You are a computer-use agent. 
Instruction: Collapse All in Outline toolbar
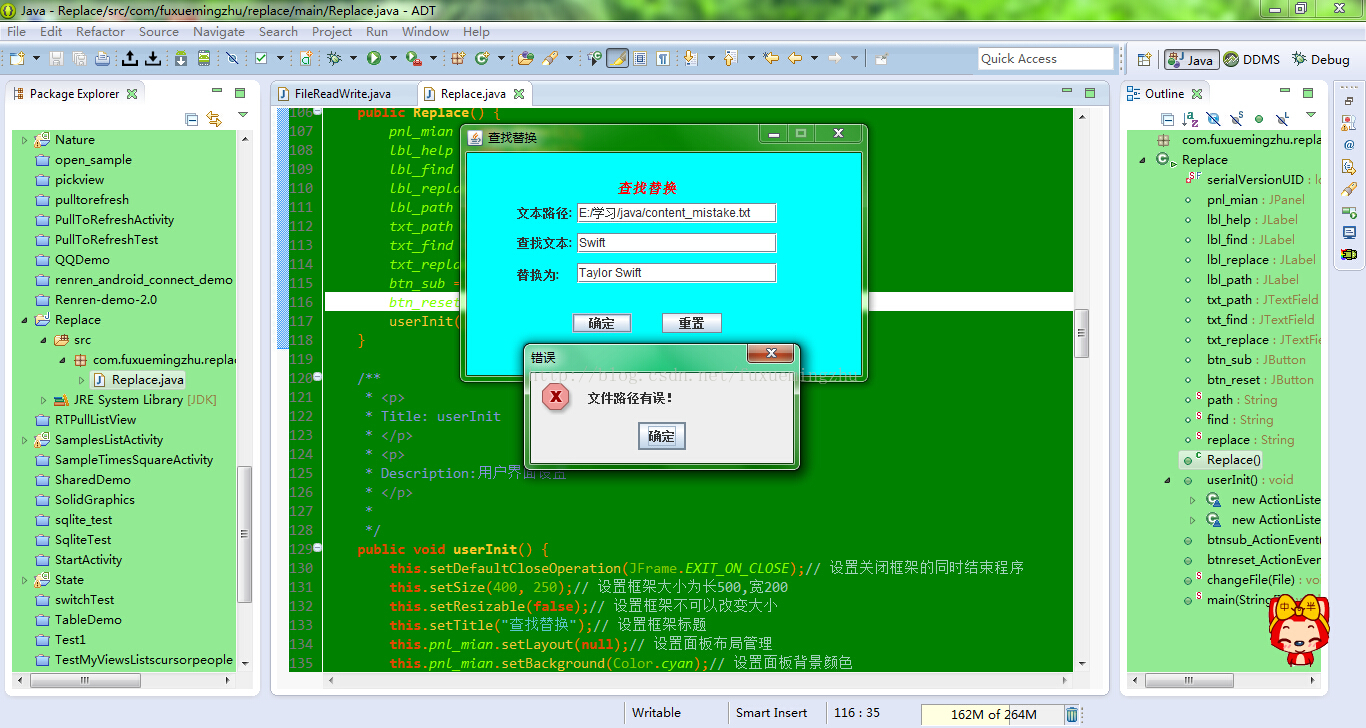tap(1167, 119)
